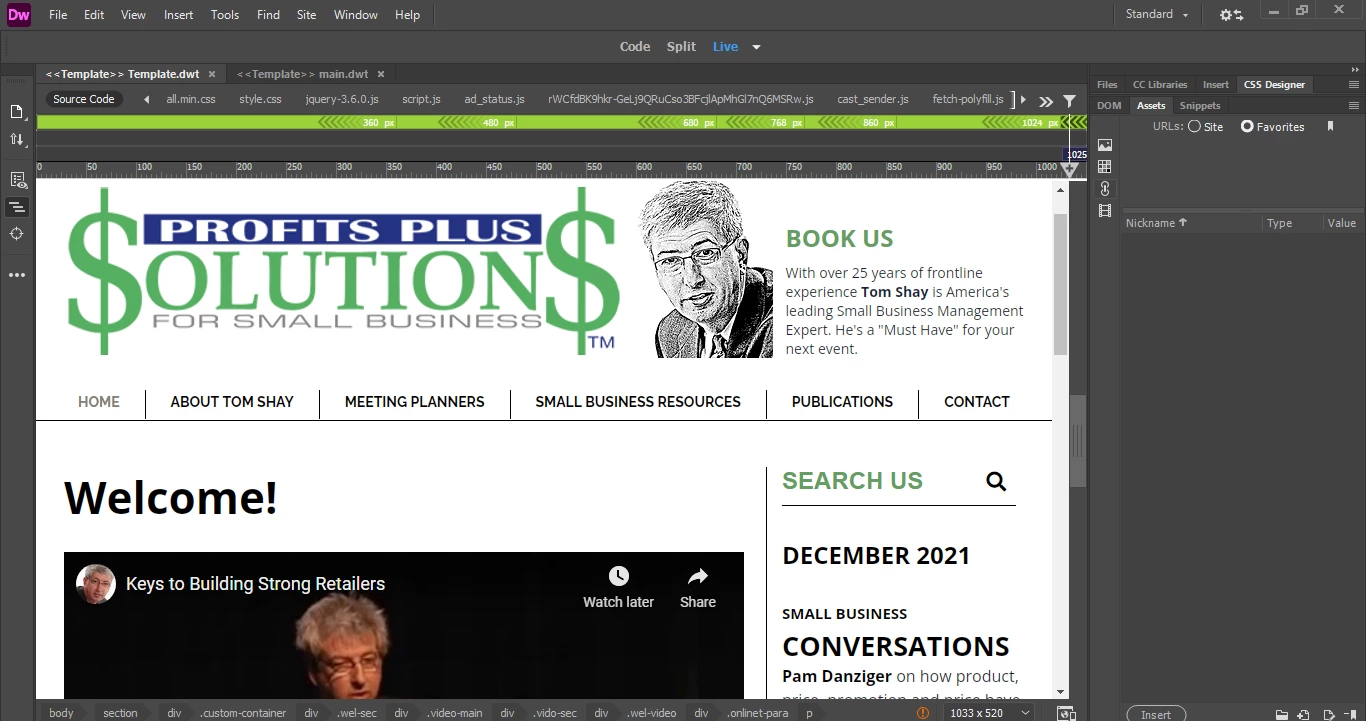The width and height of the screenshot is (1366, 721).
Task: Select the Favorites radio button
Action: [x=1247, y=127]
